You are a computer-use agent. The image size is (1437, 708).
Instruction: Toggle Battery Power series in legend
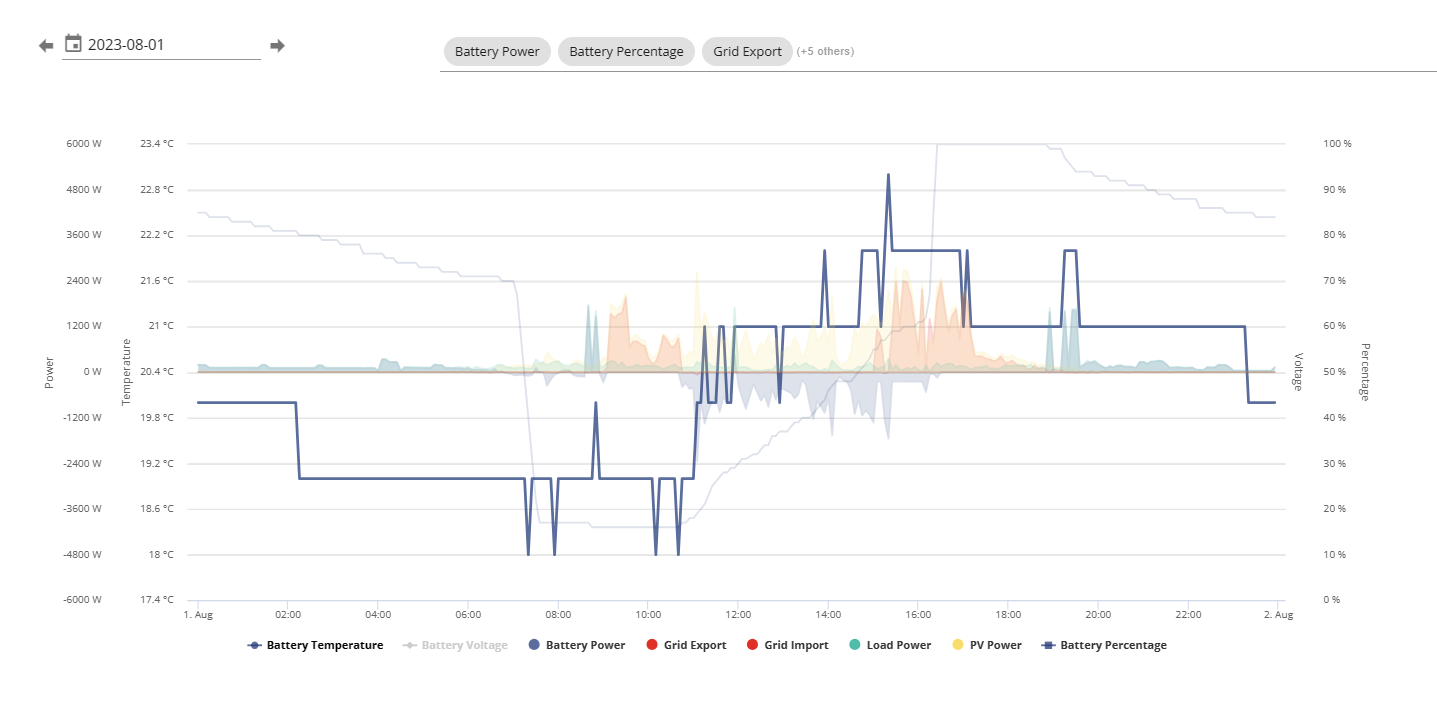[576, 645]
